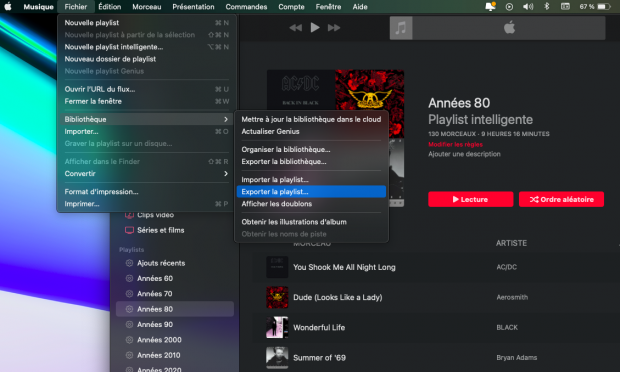The image size is (620, 372).
Task: Expand the Convertir submenu arrow
Action: pyautogui.click(x=226, y=174)
